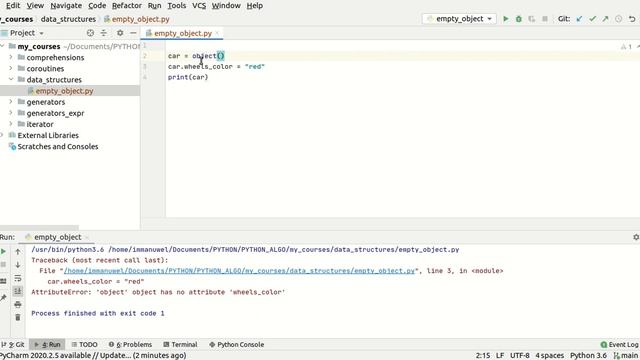This screenshot has height=360, width=640.
Task: Show Git history clock icon
Action: click(618, 19)
